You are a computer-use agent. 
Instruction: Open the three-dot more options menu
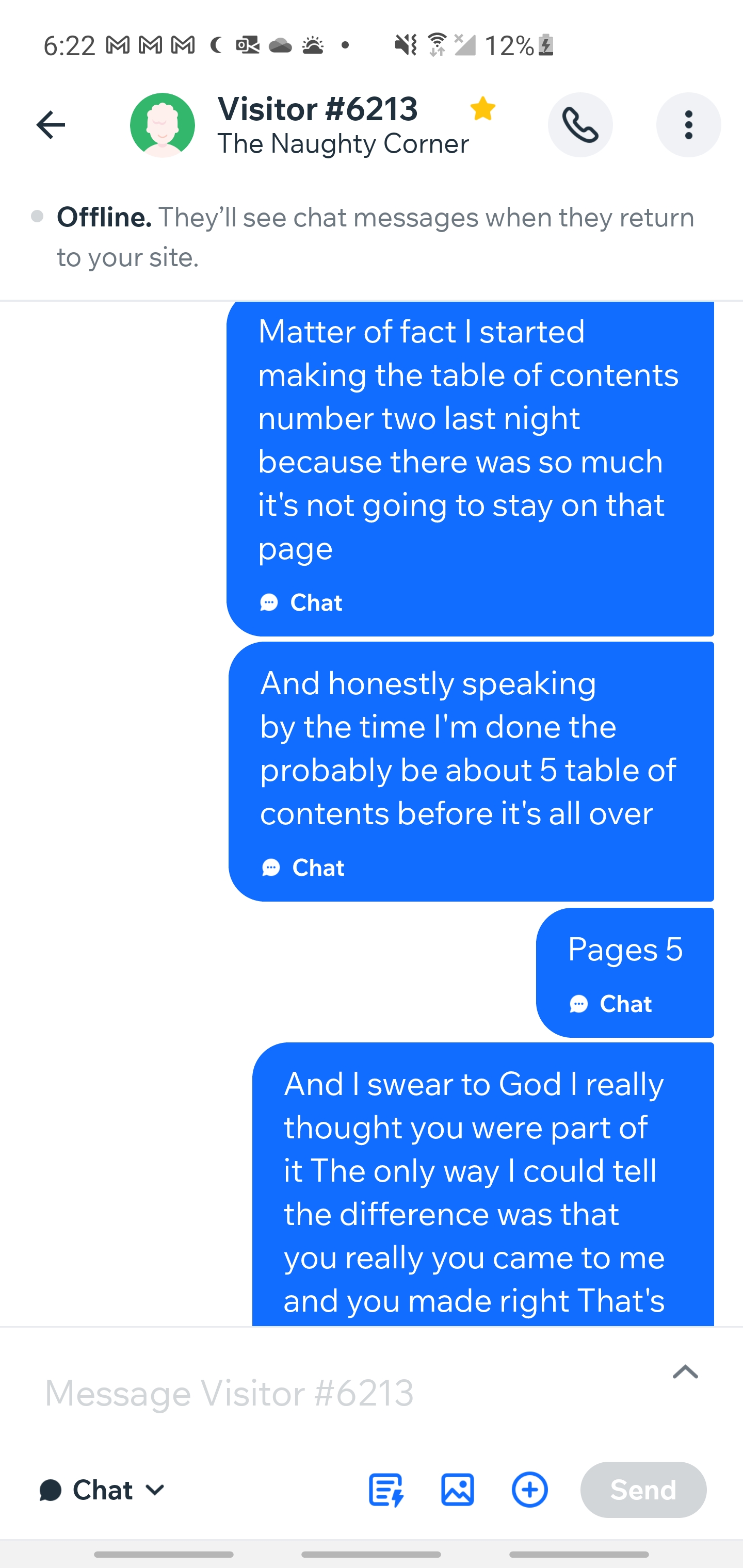pos(688,125)
